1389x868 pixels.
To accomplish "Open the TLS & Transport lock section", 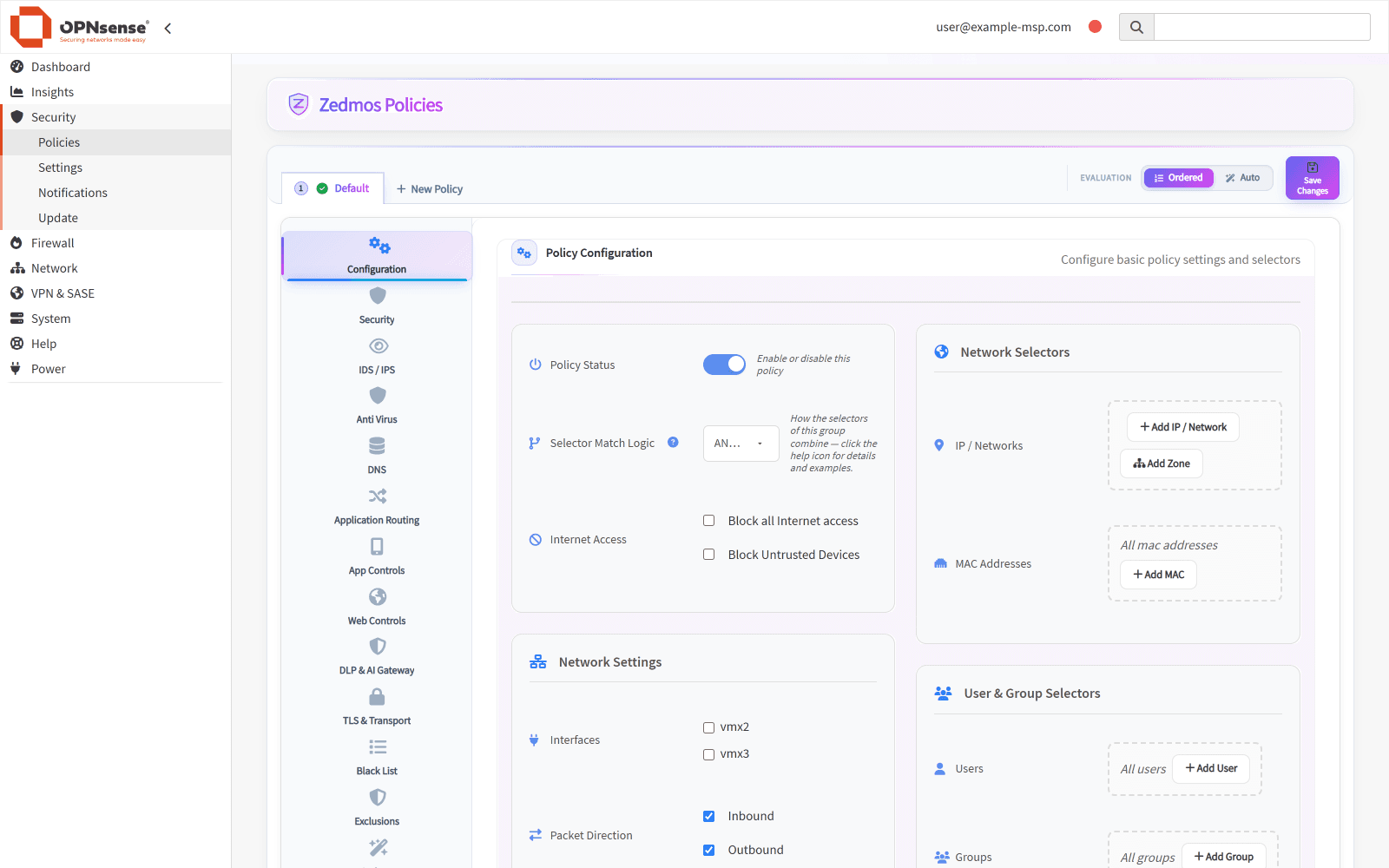I will pyautogui.click(x=377, y=707).
